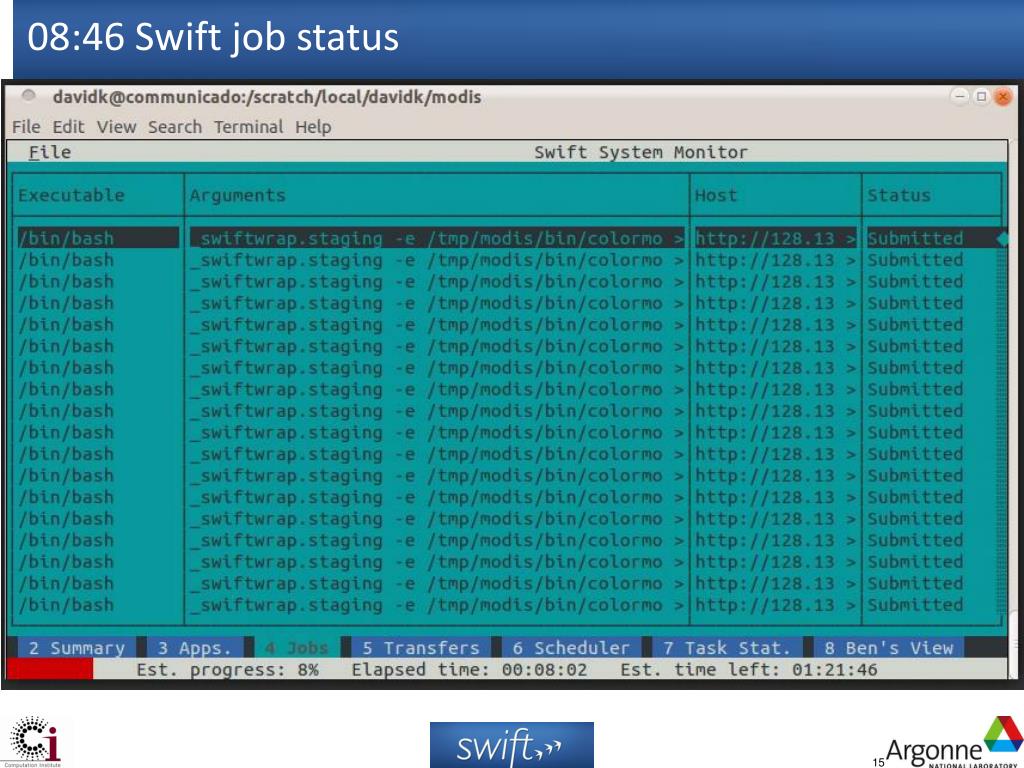Viewport: 1024px width, 768px height.
Task: Click the terminal window menu dot icon
Action: pos(28,96)
